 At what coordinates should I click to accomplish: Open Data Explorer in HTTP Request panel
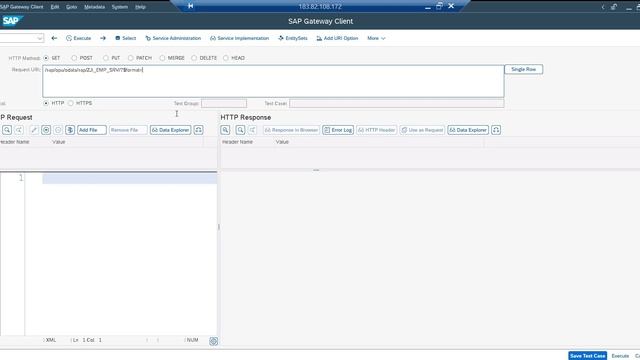click(171, 130)
